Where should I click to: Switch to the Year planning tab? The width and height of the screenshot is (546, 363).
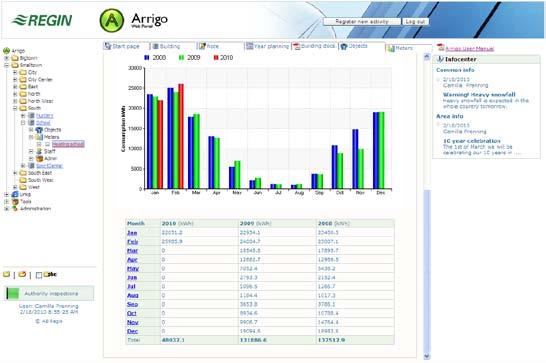268,46
